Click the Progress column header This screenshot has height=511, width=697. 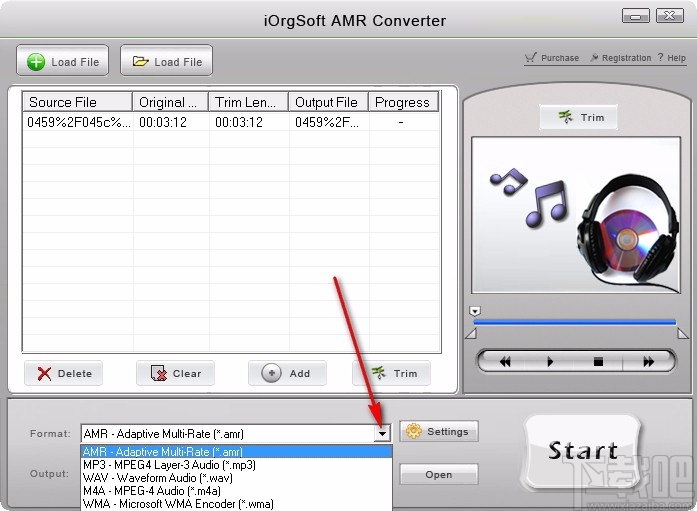click(403, 102)
